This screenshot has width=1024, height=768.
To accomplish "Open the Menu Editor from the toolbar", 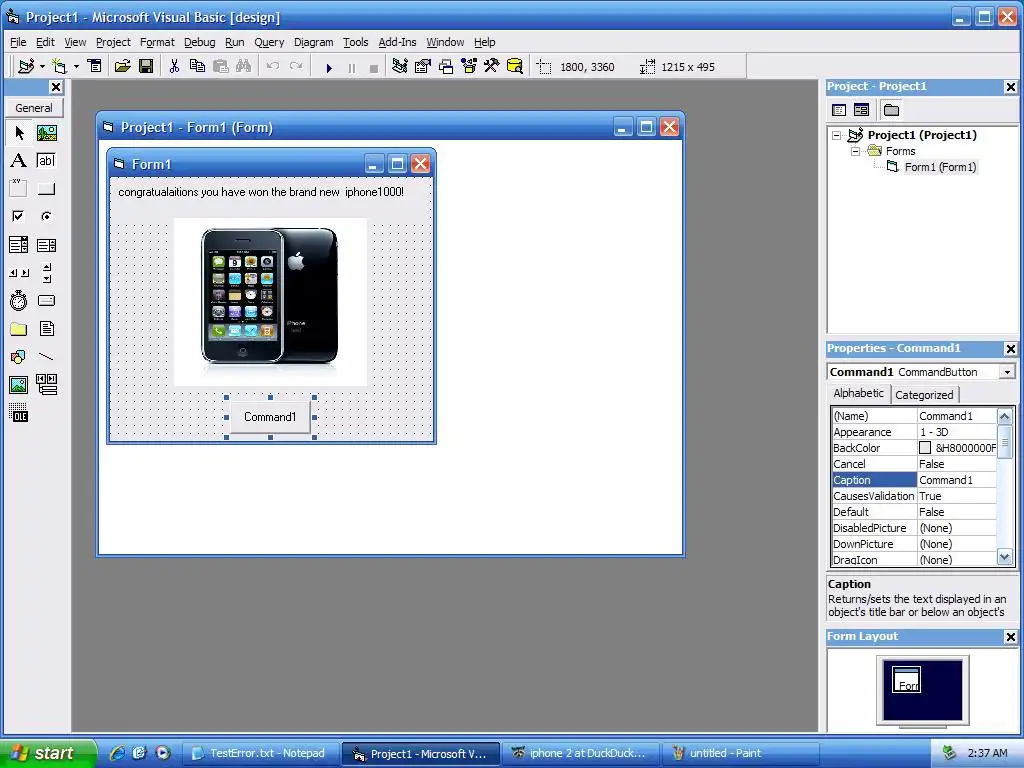I will [x=95, y=67].
